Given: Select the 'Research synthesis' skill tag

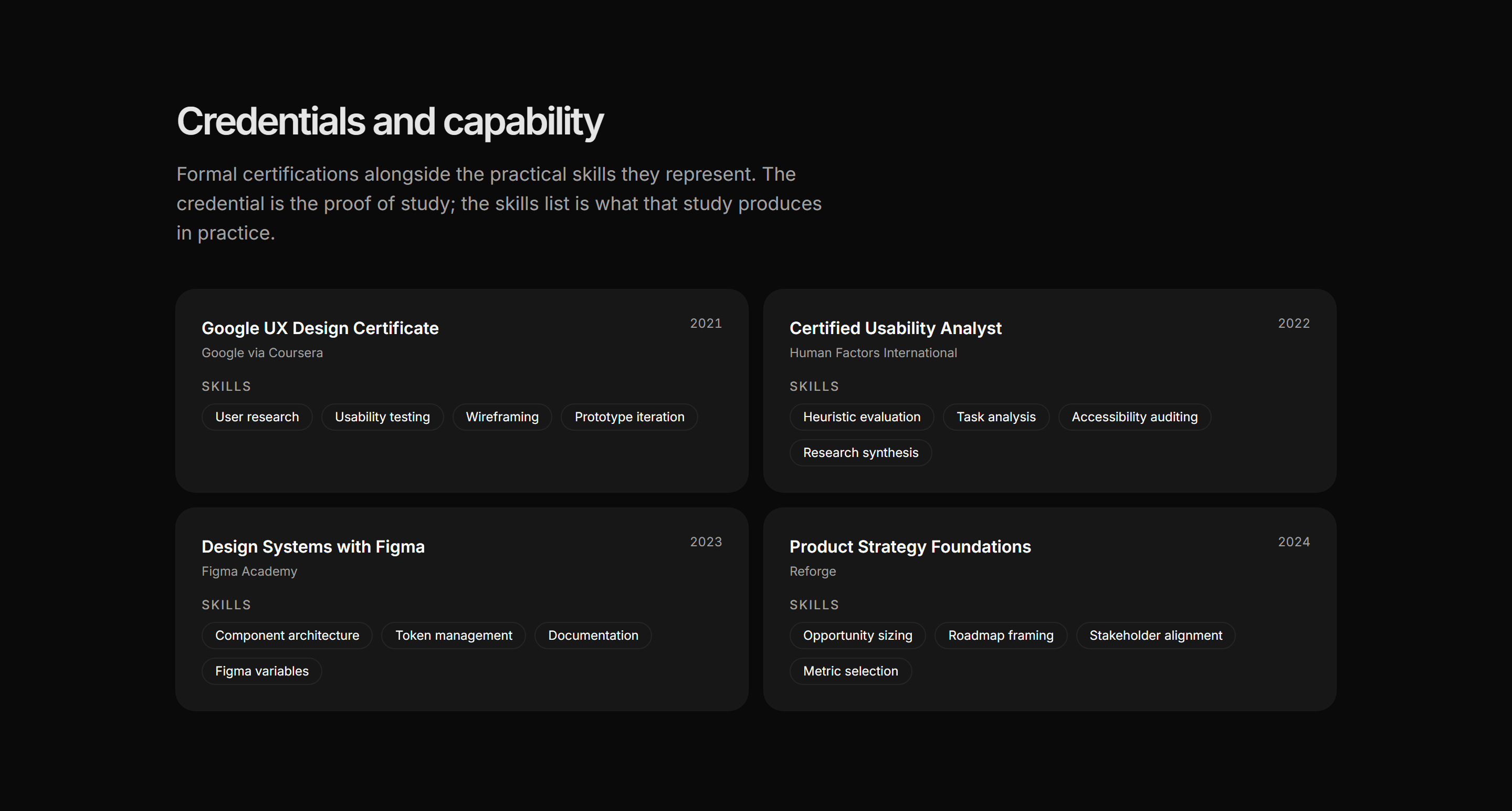Looking at the screenshot, I should tap(860, 453).
